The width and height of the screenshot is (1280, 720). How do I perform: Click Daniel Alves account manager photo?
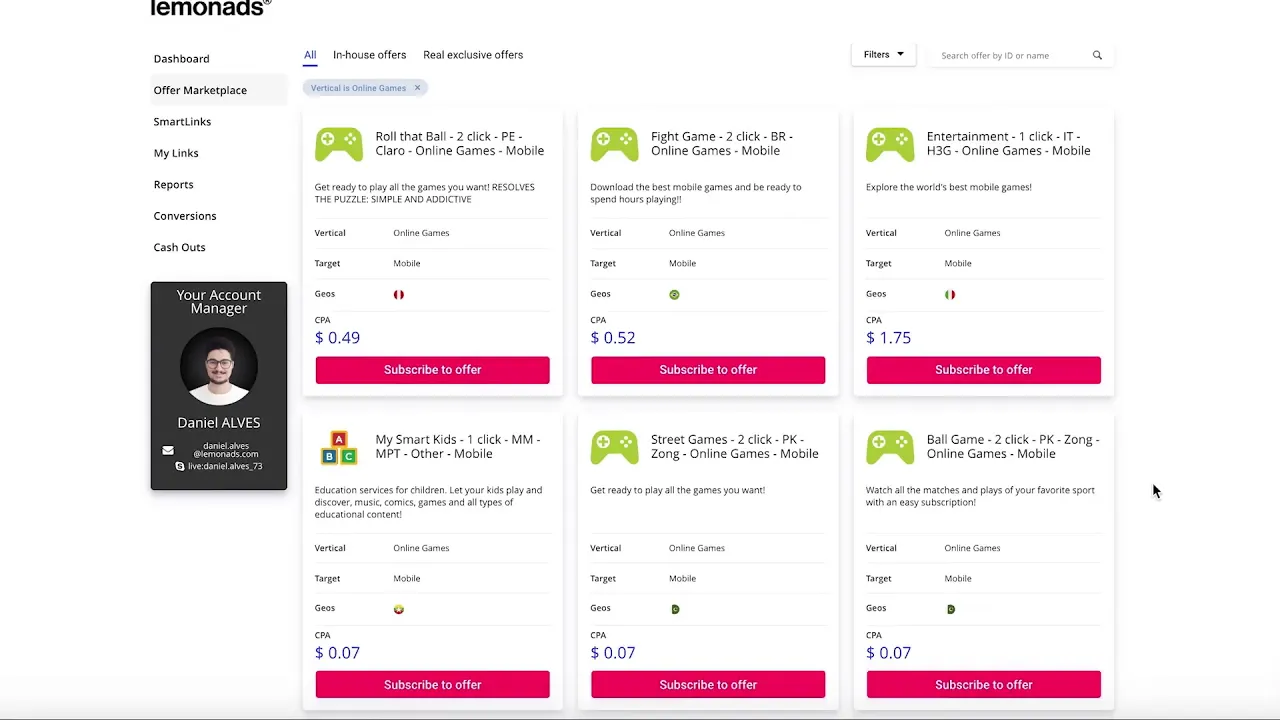(x=219, y=366)
